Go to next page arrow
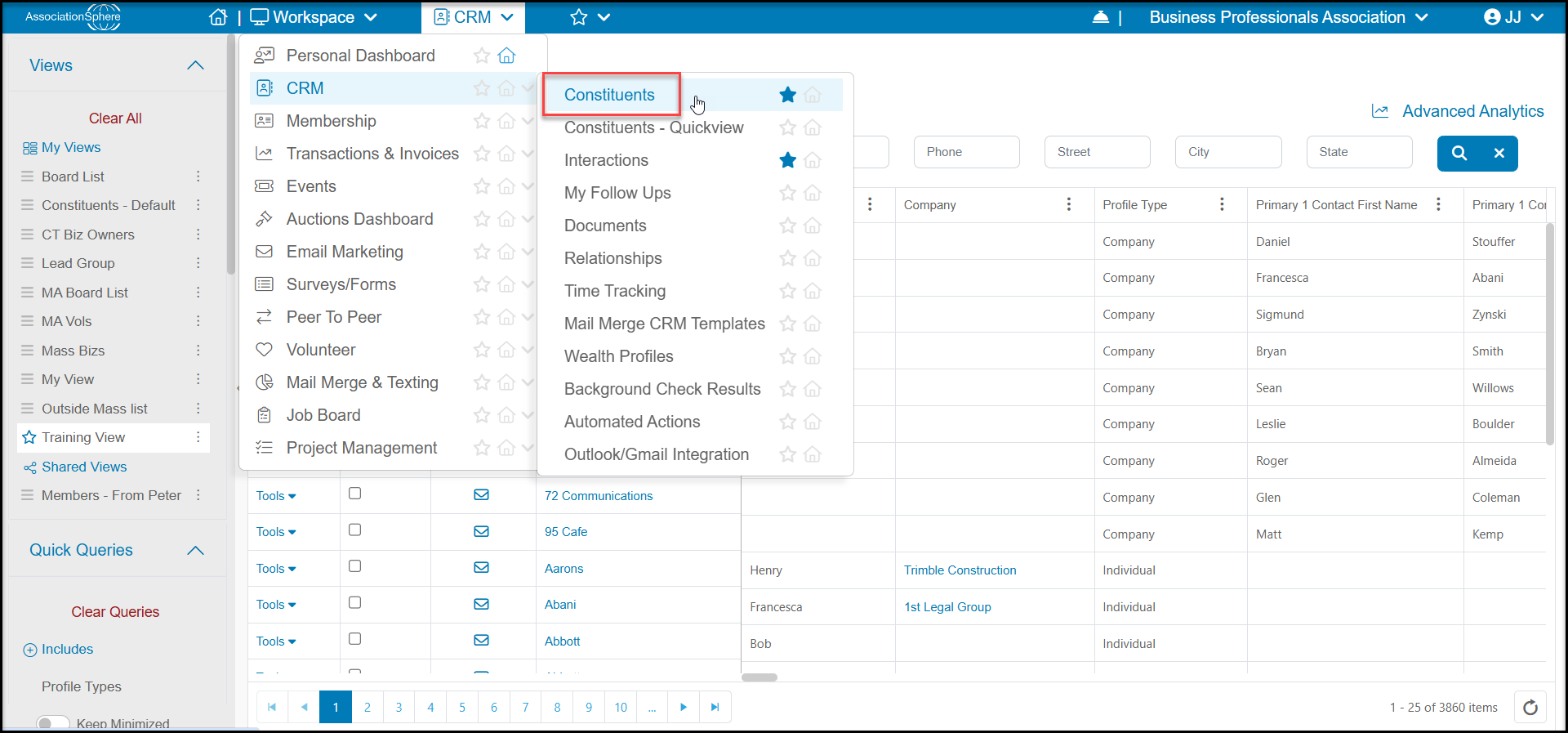 tap(684, 707)
